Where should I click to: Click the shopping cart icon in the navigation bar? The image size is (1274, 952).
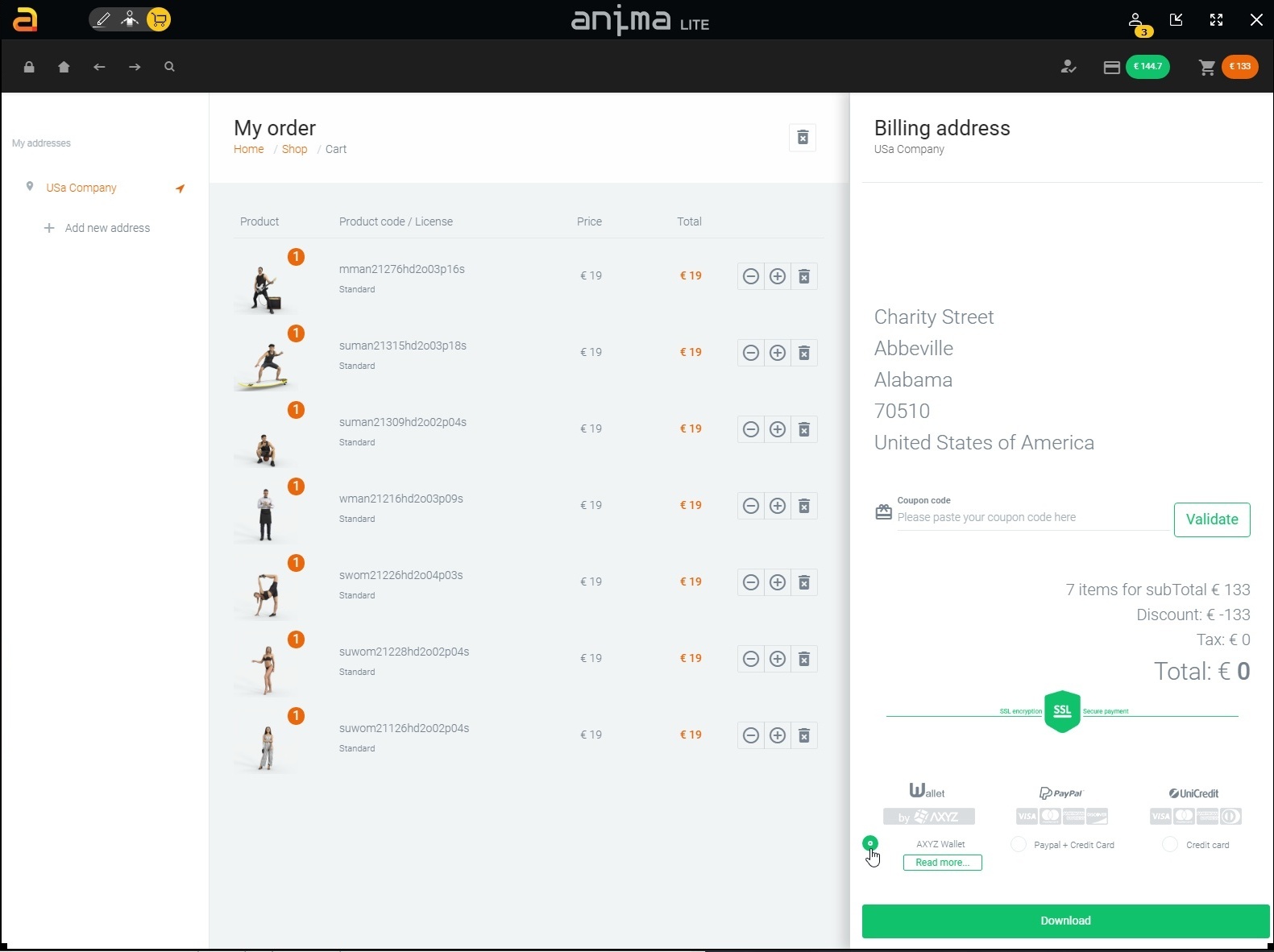[1206, 68]
